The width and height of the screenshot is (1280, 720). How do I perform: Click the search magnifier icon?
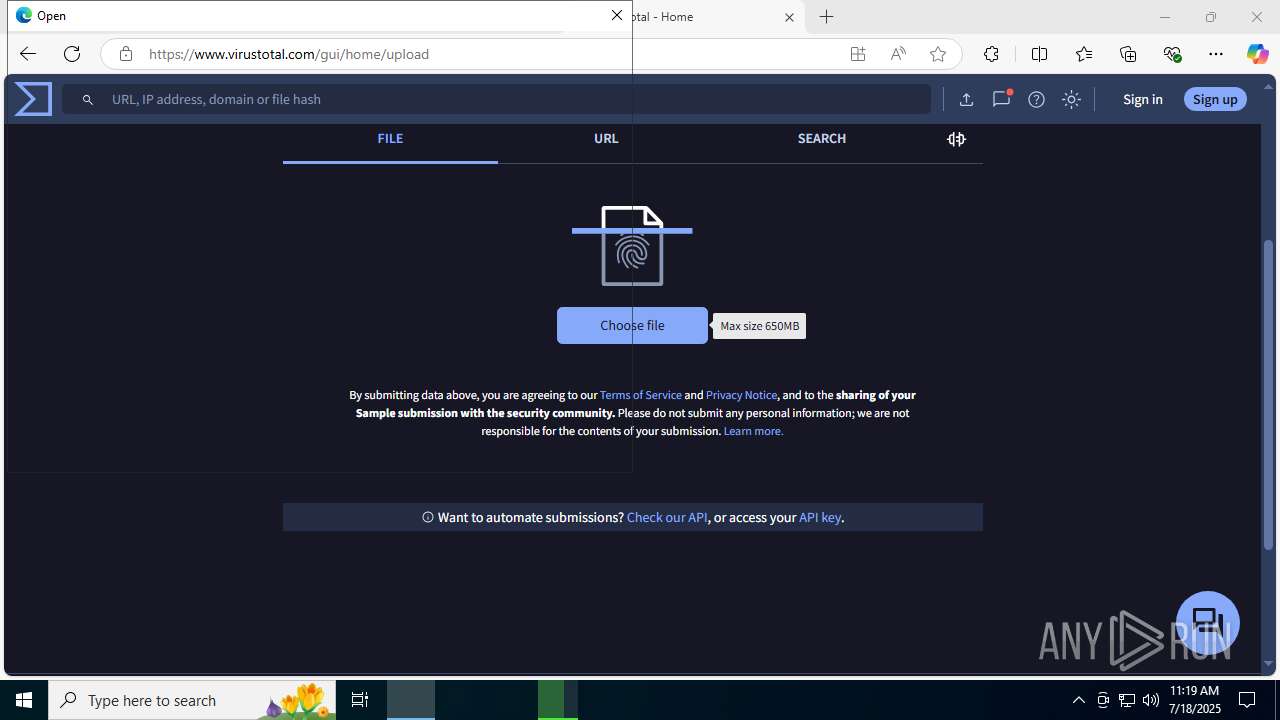(88, 100)
